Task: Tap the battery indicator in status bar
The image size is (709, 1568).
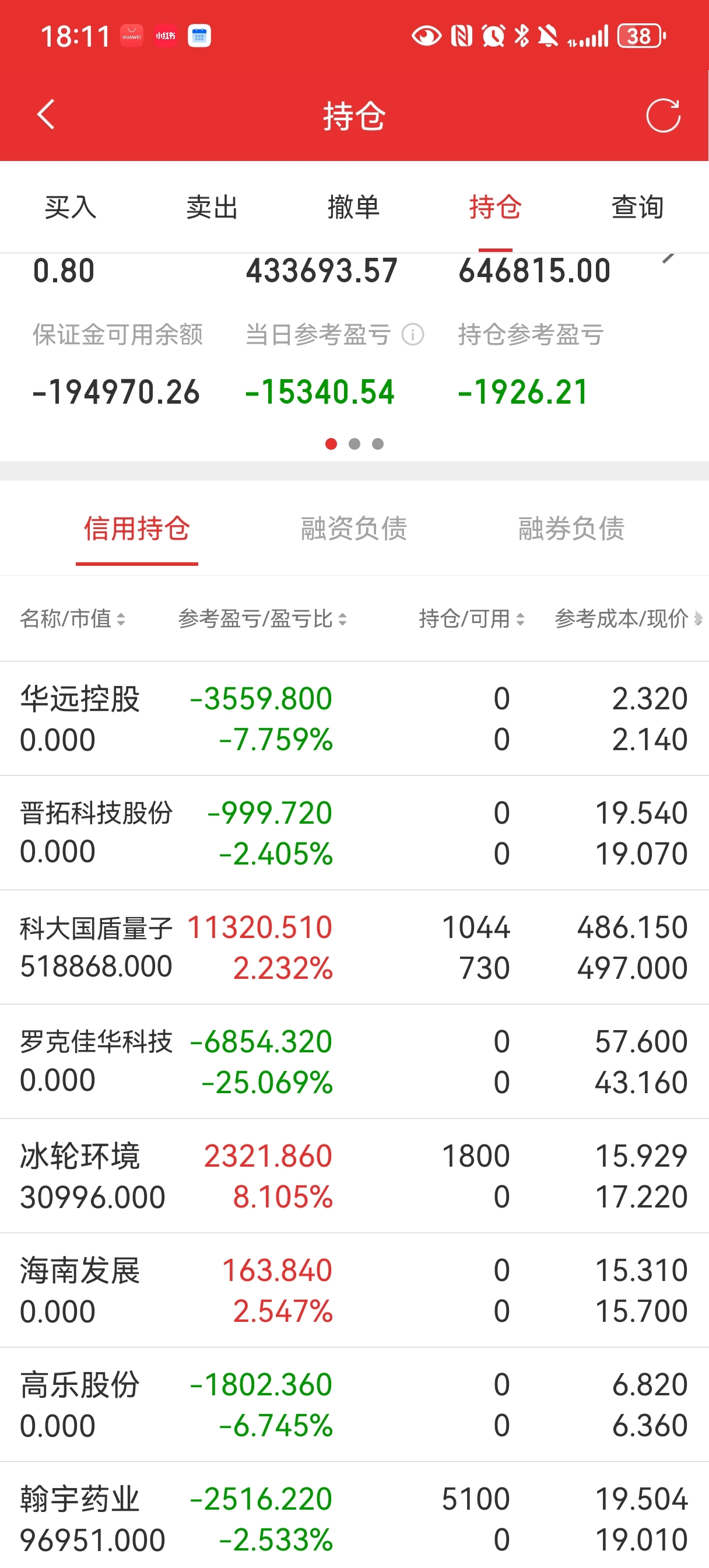Action: [641, 36]
